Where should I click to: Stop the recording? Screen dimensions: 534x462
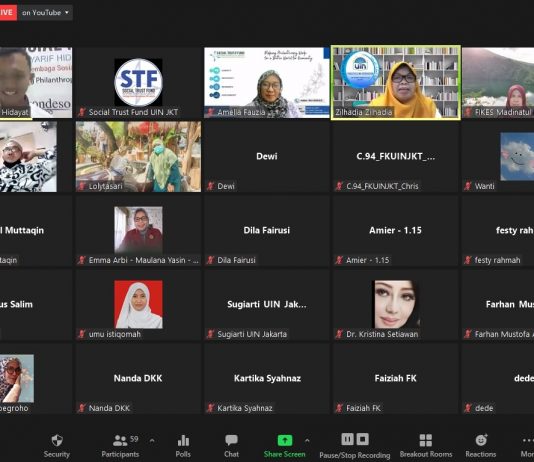[362, 439]
